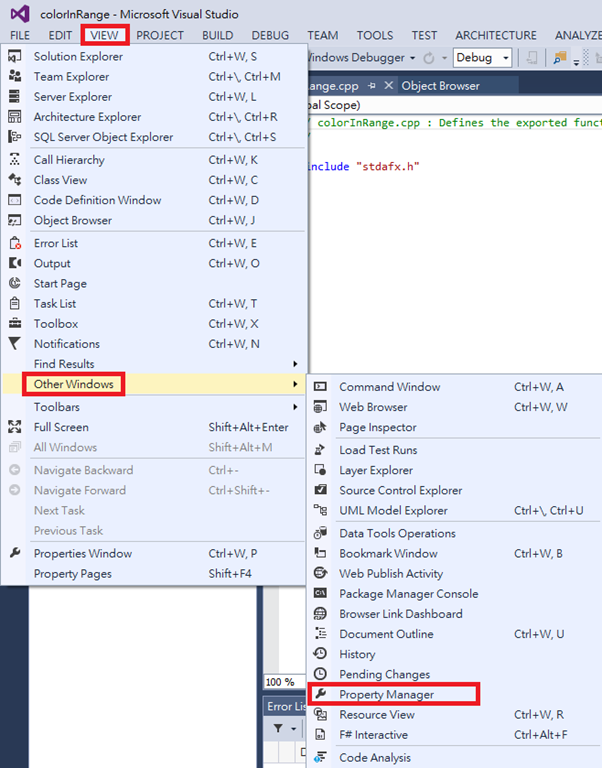The image size is (602, 768).
Task: Pin the colorInRange.cpp tab
Action: (372, 86)
